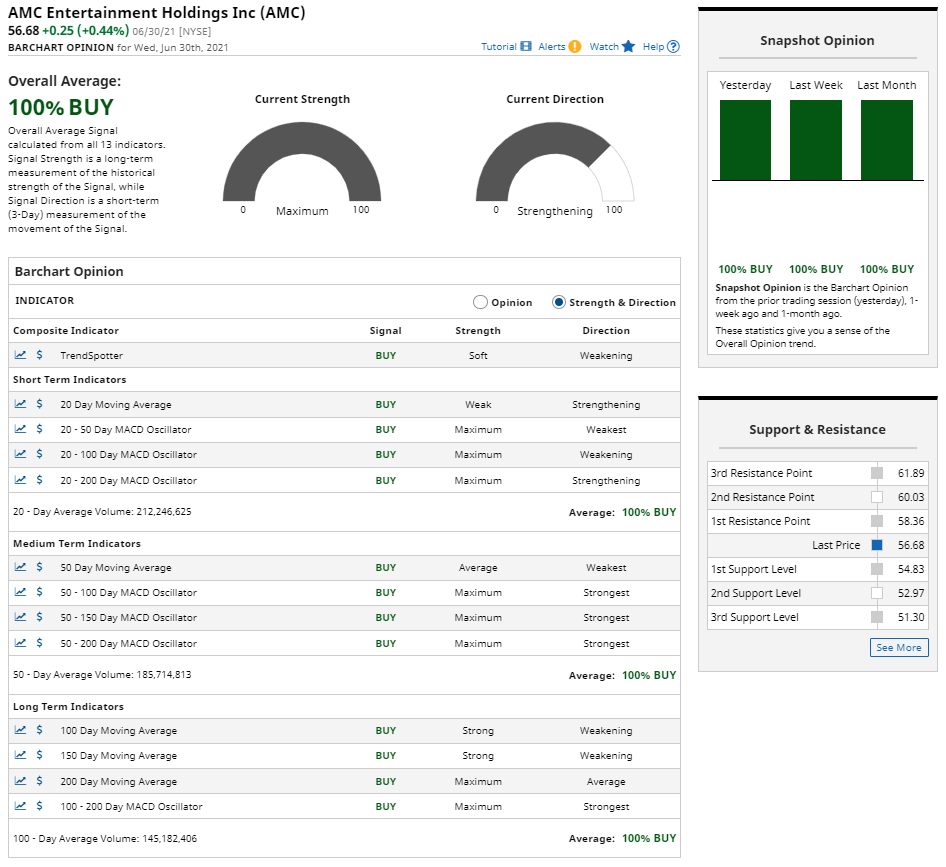Click dollar icon for 20 Day Moving Average
Image resolution: width=946 pixels, height=867 pixels.
click(x=39, y=405)
